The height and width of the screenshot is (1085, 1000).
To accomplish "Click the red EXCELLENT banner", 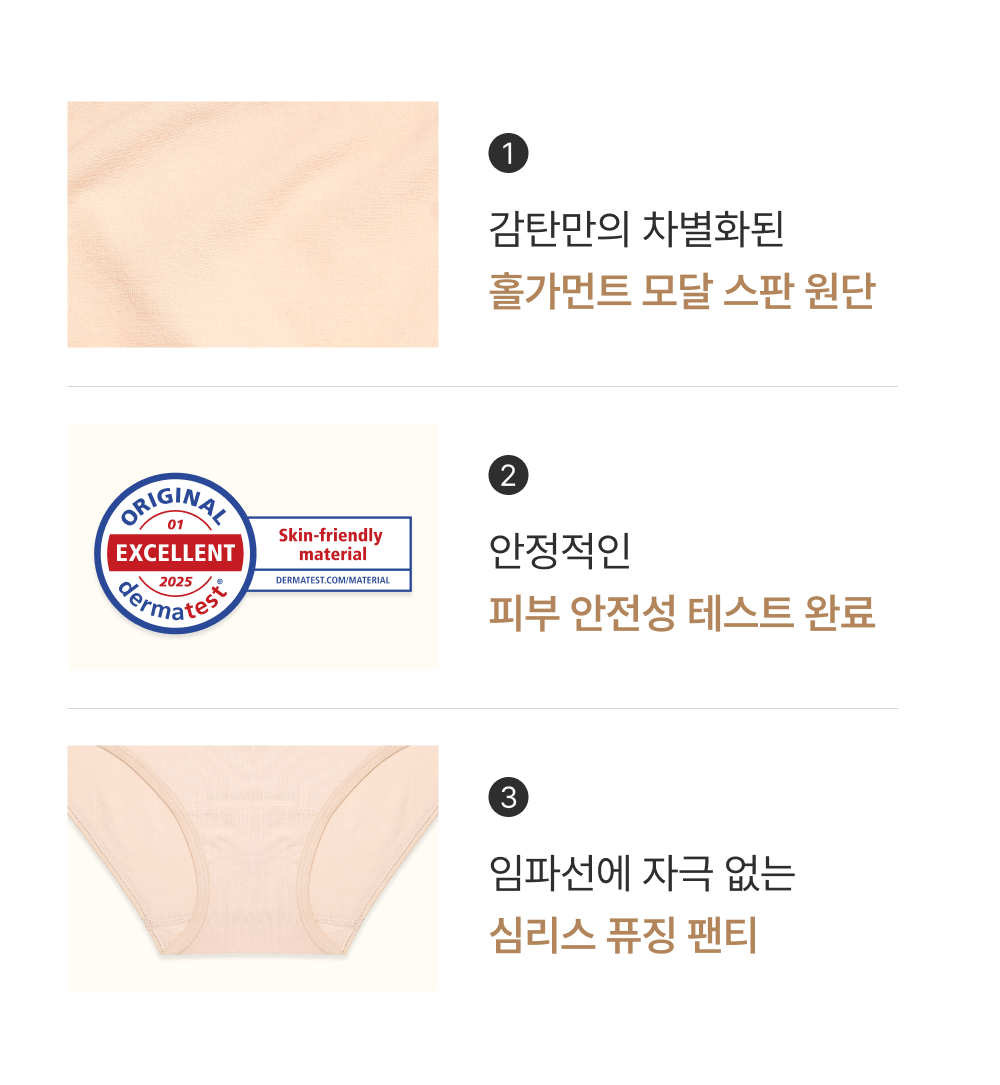I will point(175,552).
